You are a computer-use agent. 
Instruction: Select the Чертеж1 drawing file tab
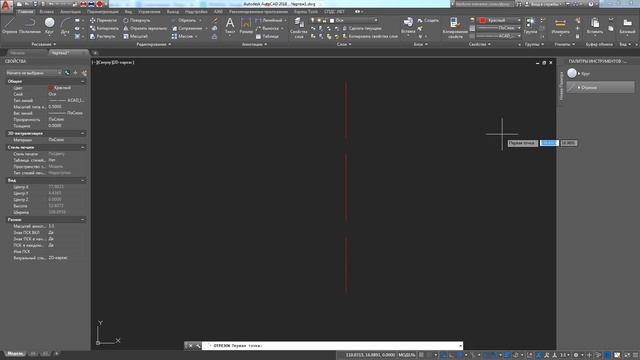[x=68, y=53]
